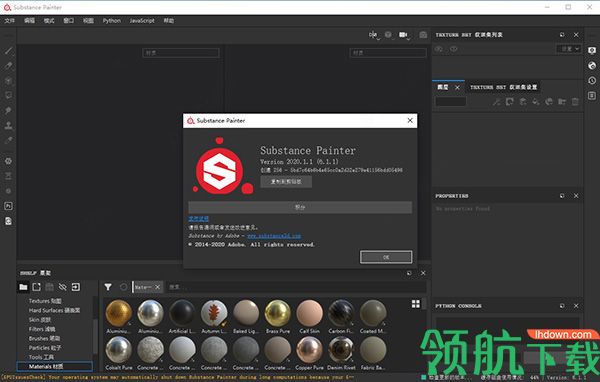
Task: Toggle shelf hidden-items eye icon
Action: [x=63, y=287]
